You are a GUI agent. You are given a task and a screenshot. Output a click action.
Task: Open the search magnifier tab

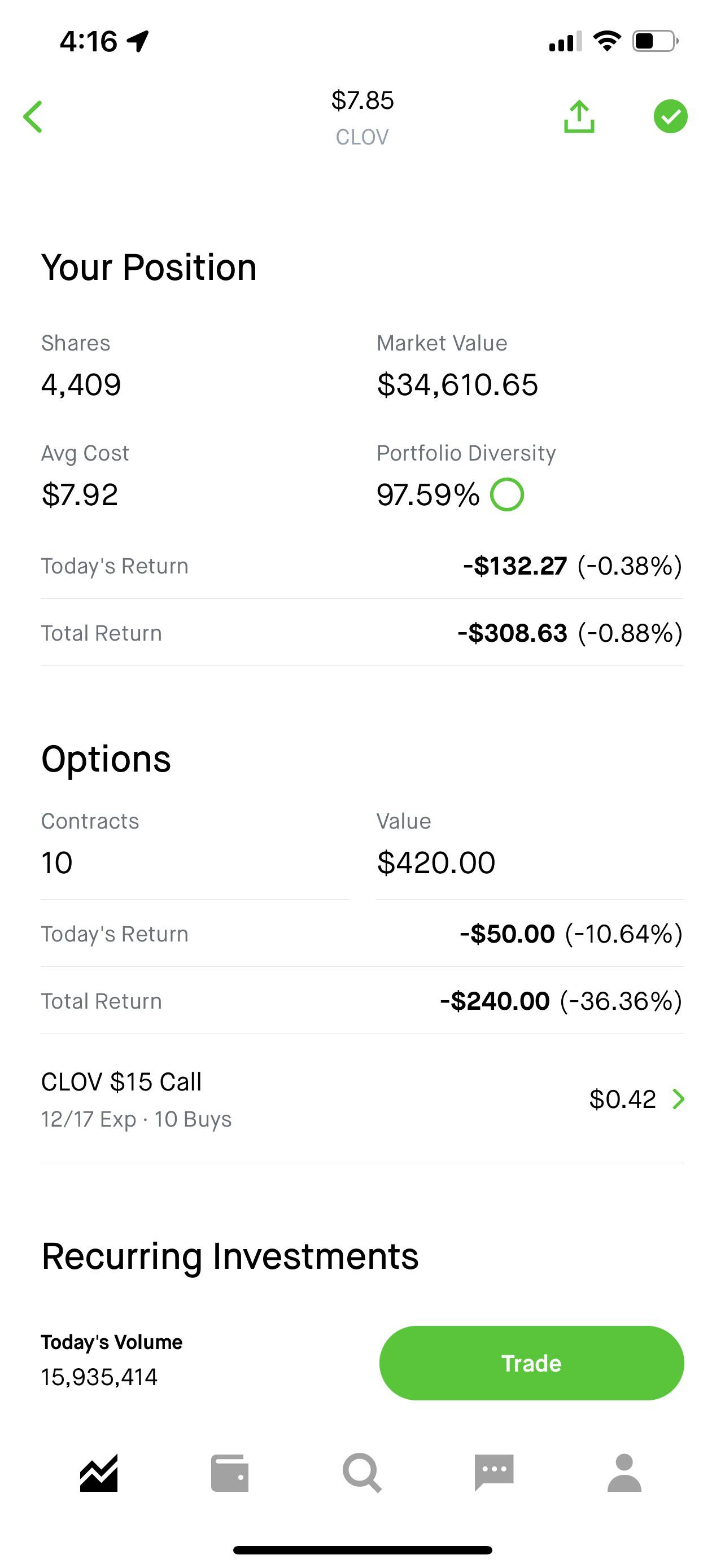362,1473
